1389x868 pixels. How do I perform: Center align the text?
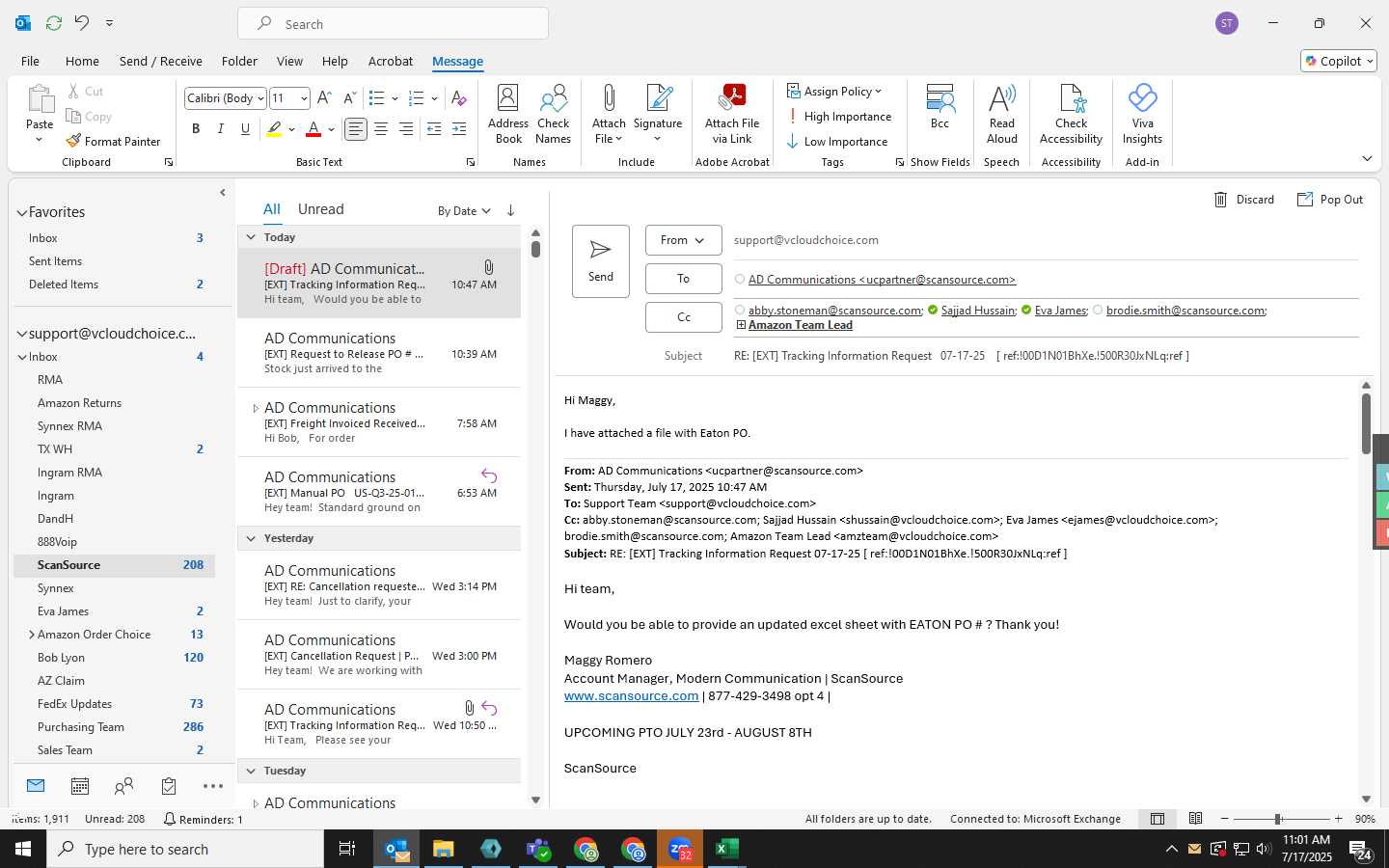tap(381, 128)
